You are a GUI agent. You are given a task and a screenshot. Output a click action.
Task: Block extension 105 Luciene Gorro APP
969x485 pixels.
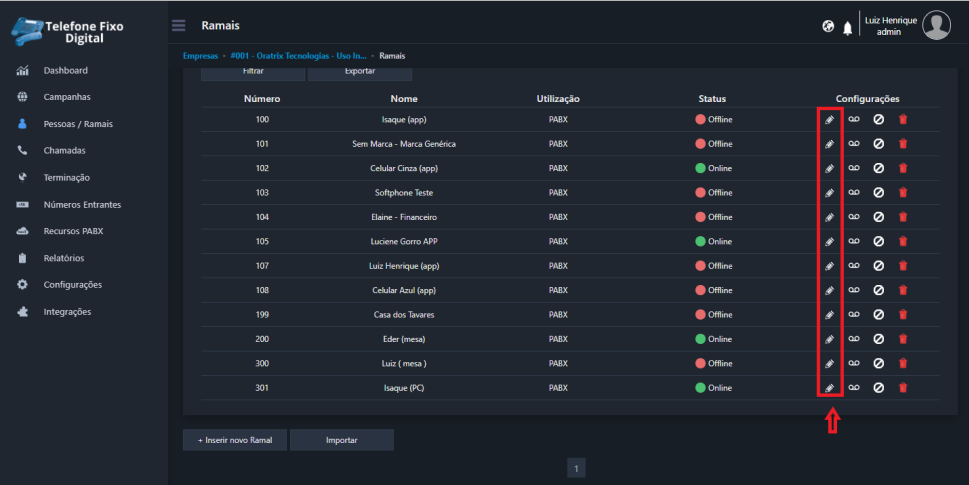tap(878, 242)
